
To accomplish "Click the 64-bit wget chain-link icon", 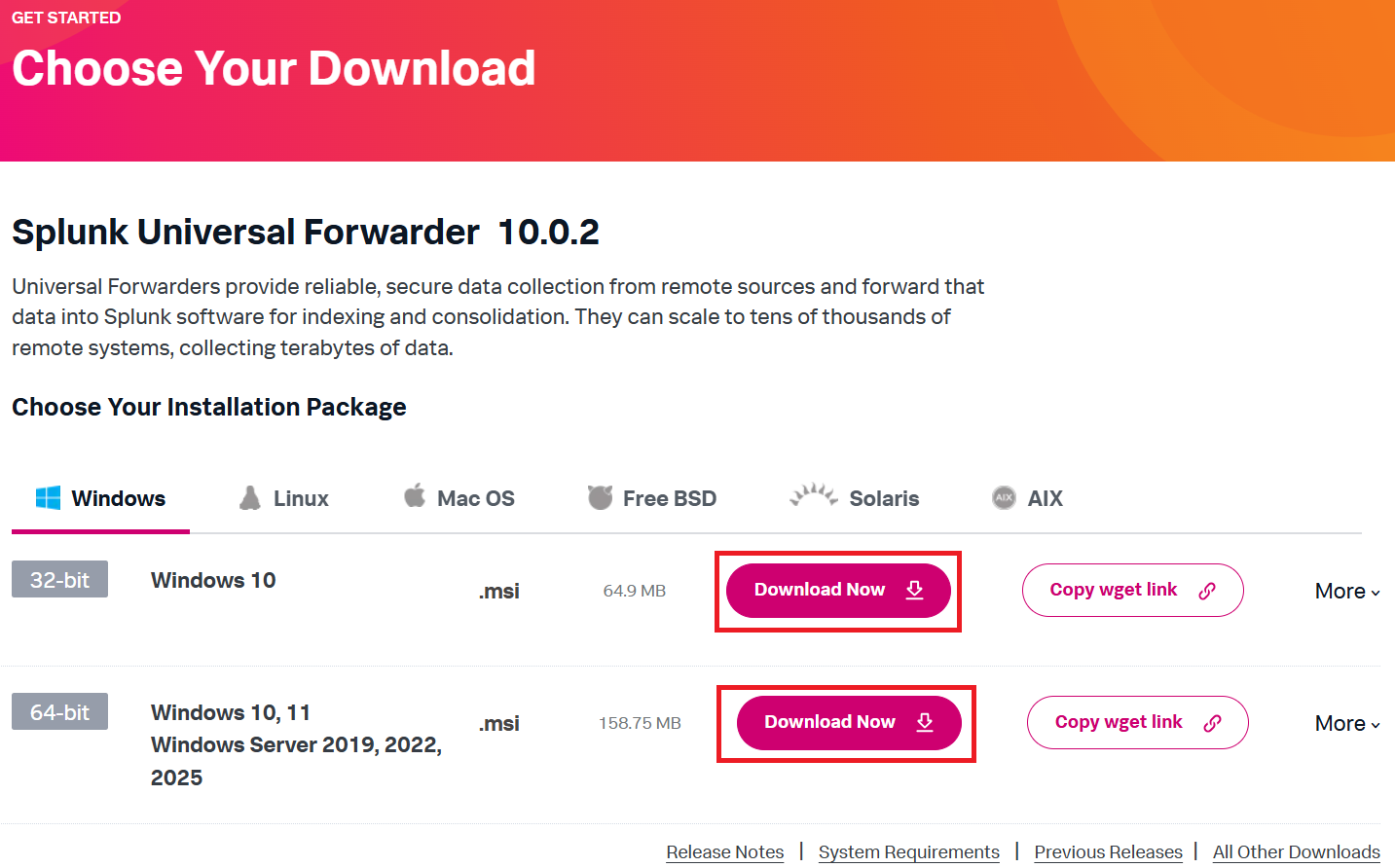I will 1212,722.
